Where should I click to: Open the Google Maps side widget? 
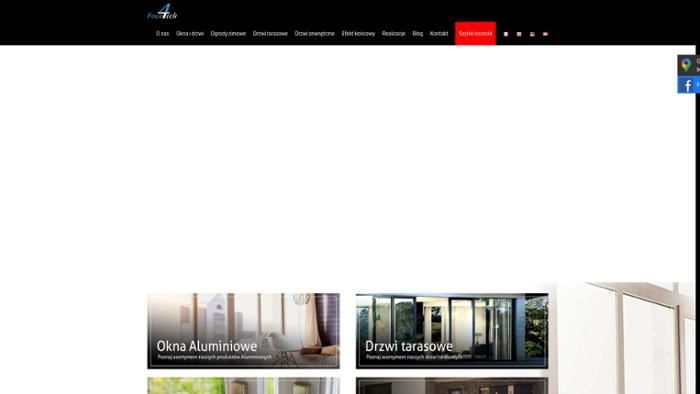[688, 66]
